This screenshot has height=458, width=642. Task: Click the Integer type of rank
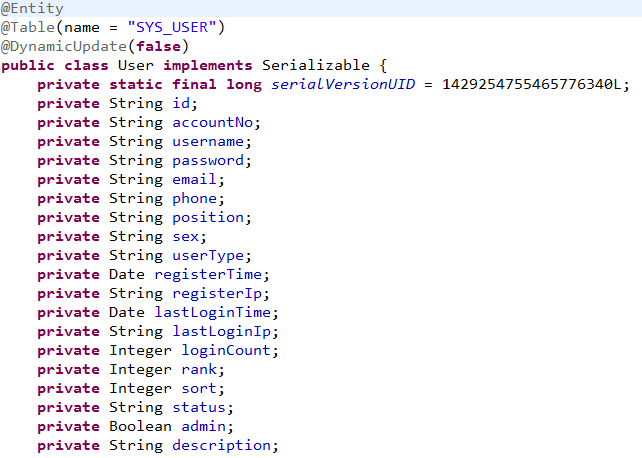[140, 370]
